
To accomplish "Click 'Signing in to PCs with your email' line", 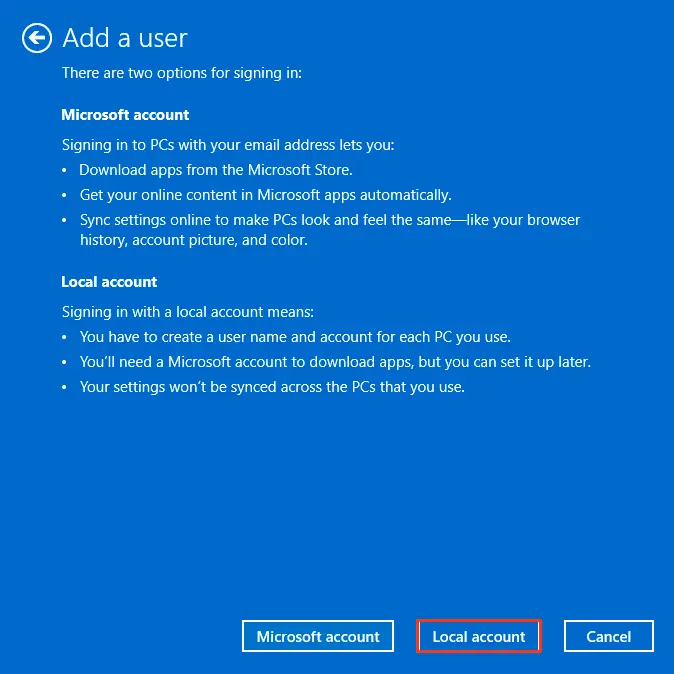I will coord(228,145).
